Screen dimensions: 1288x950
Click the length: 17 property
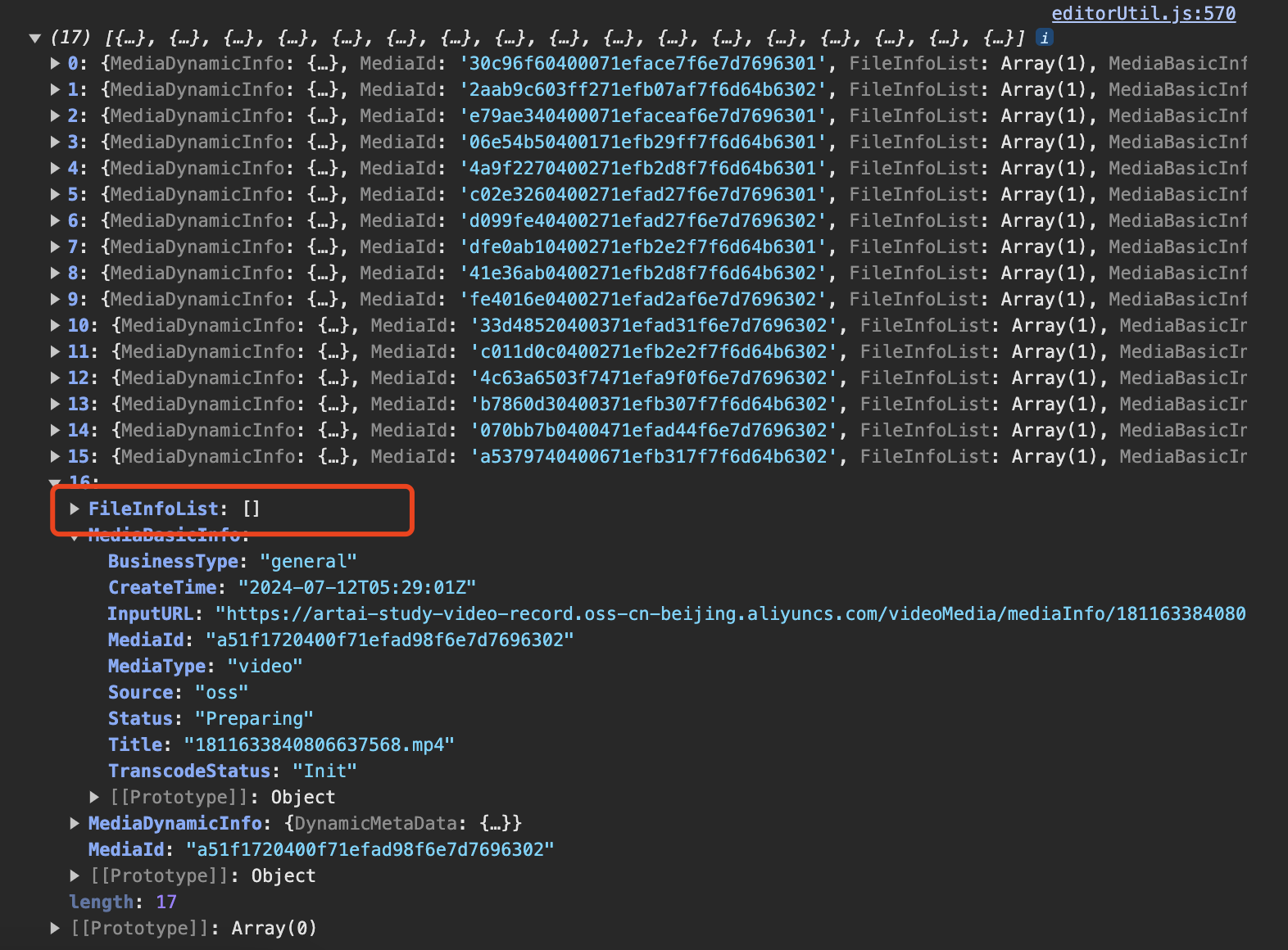point(123,902)
